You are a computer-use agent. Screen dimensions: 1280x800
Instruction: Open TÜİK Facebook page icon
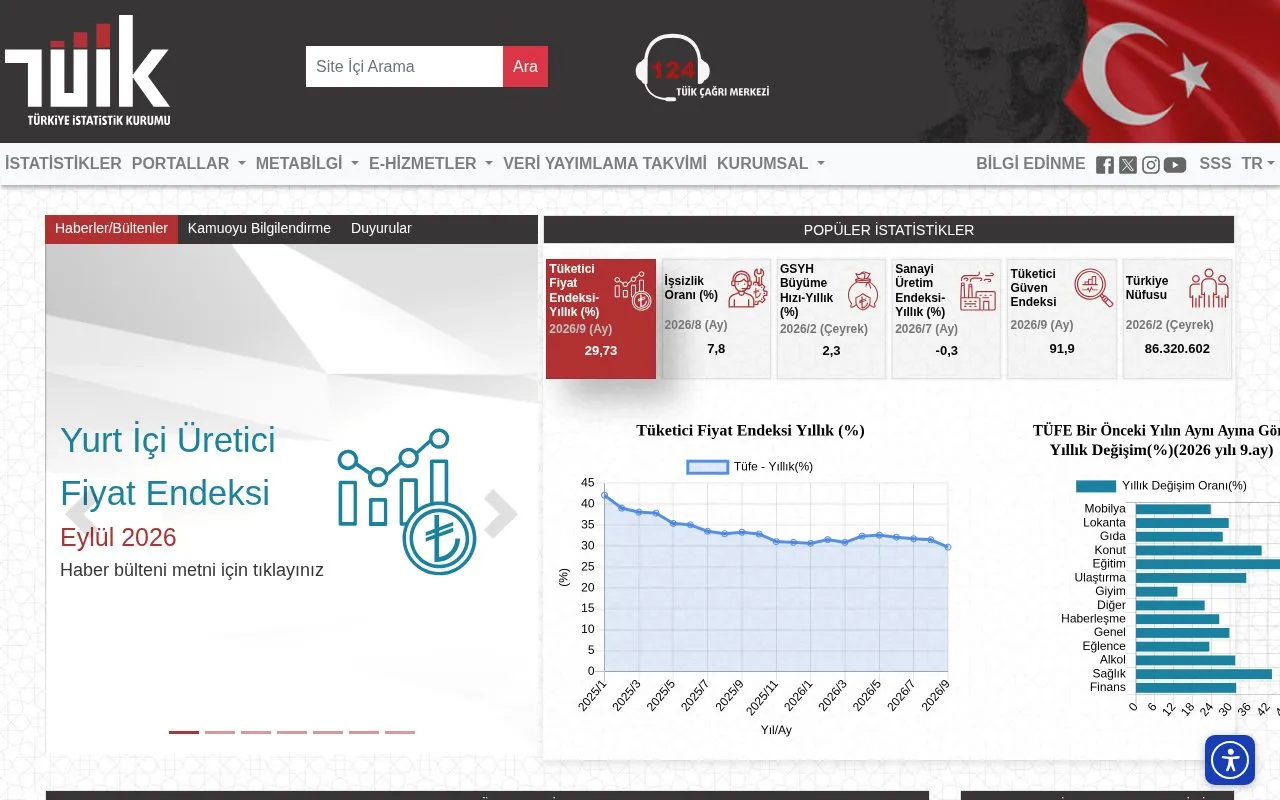pos(1105,165)
